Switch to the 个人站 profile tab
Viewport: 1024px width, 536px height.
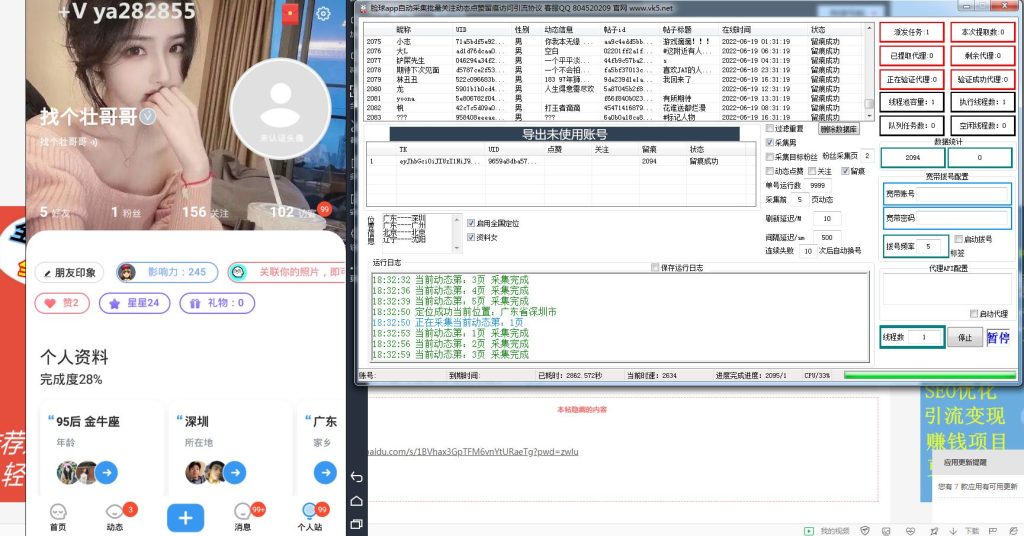(x=309, y=512)
